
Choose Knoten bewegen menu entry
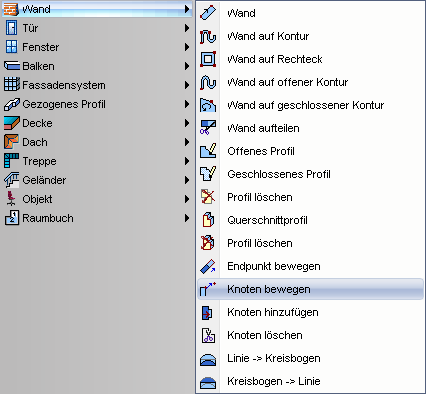tap(310, 289)
